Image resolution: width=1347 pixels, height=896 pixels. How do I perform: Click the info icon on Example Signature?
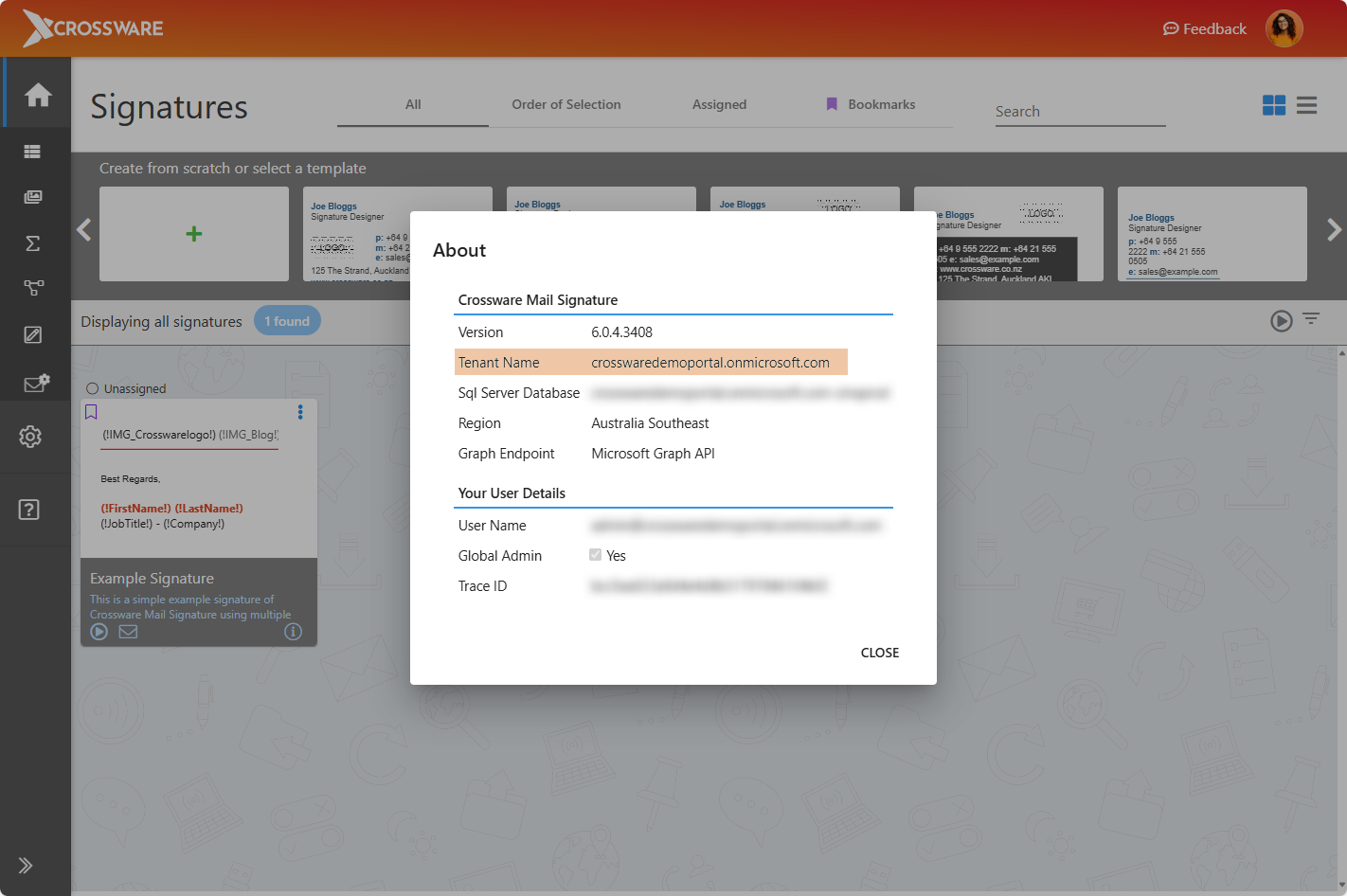click(x=293, y=632)
